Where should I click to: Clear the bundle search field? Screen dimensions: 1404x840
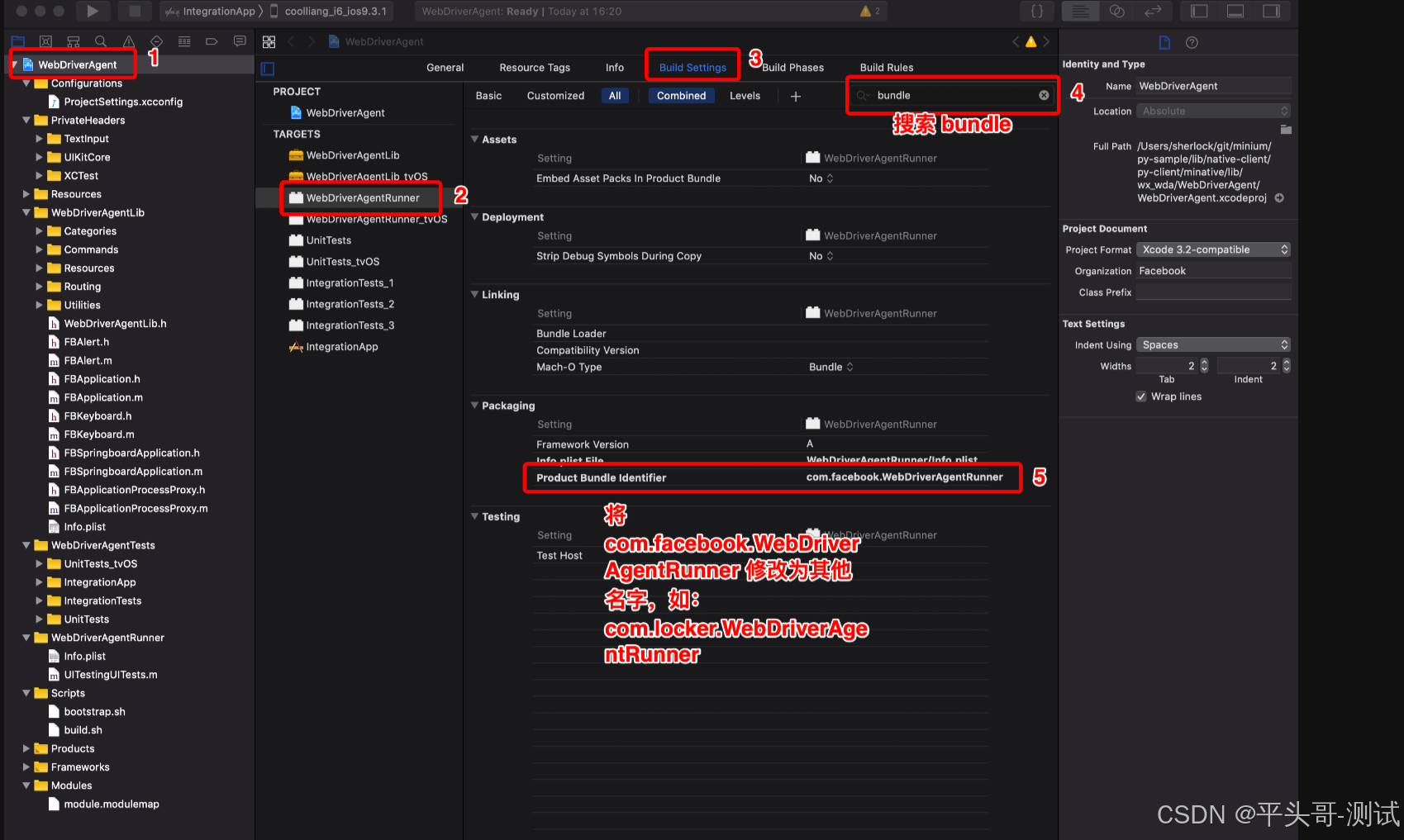(x=1044, y=96)
